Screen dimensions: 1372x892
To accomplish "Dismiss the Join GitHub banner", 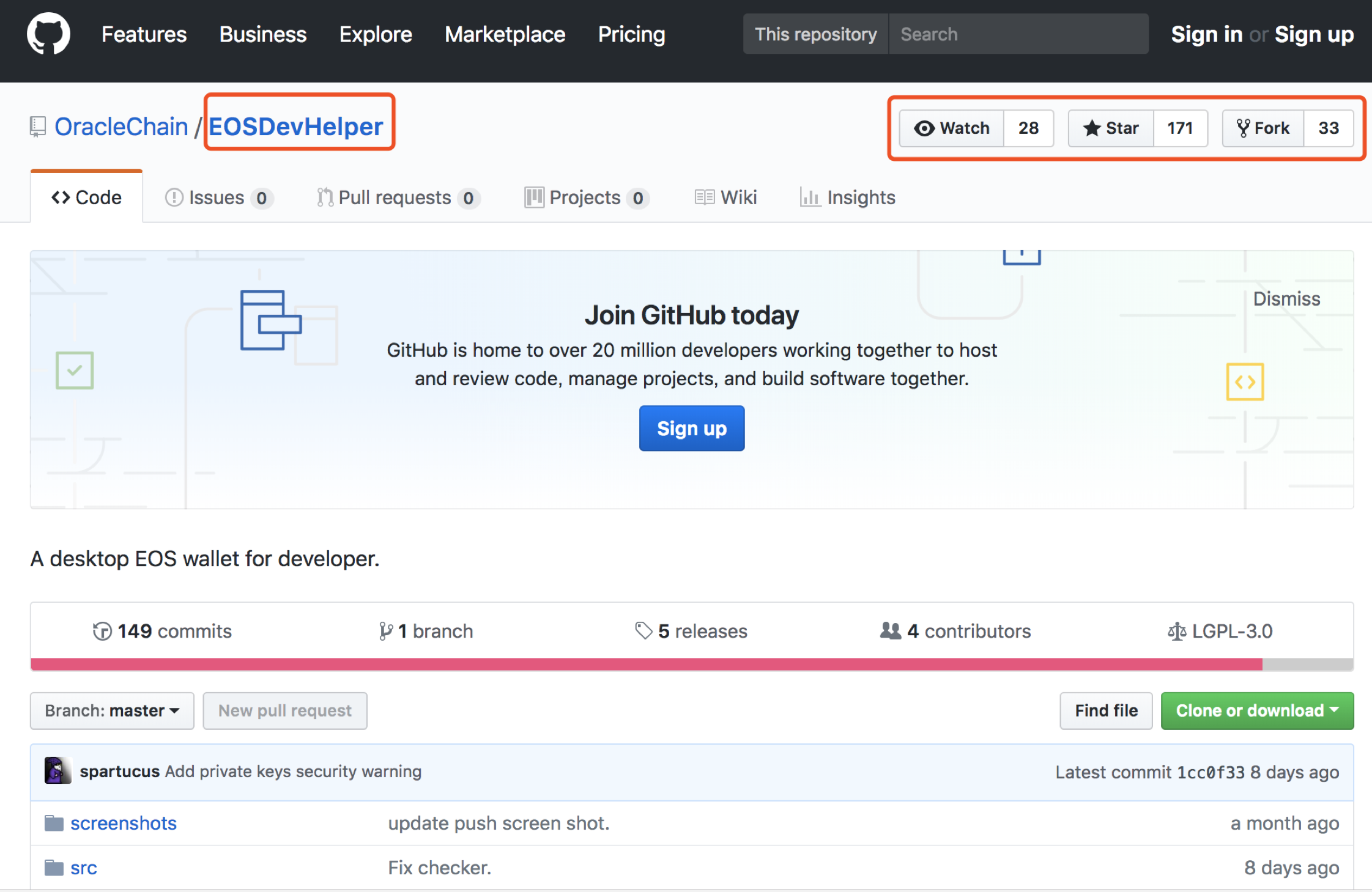I will [1286, 299].
